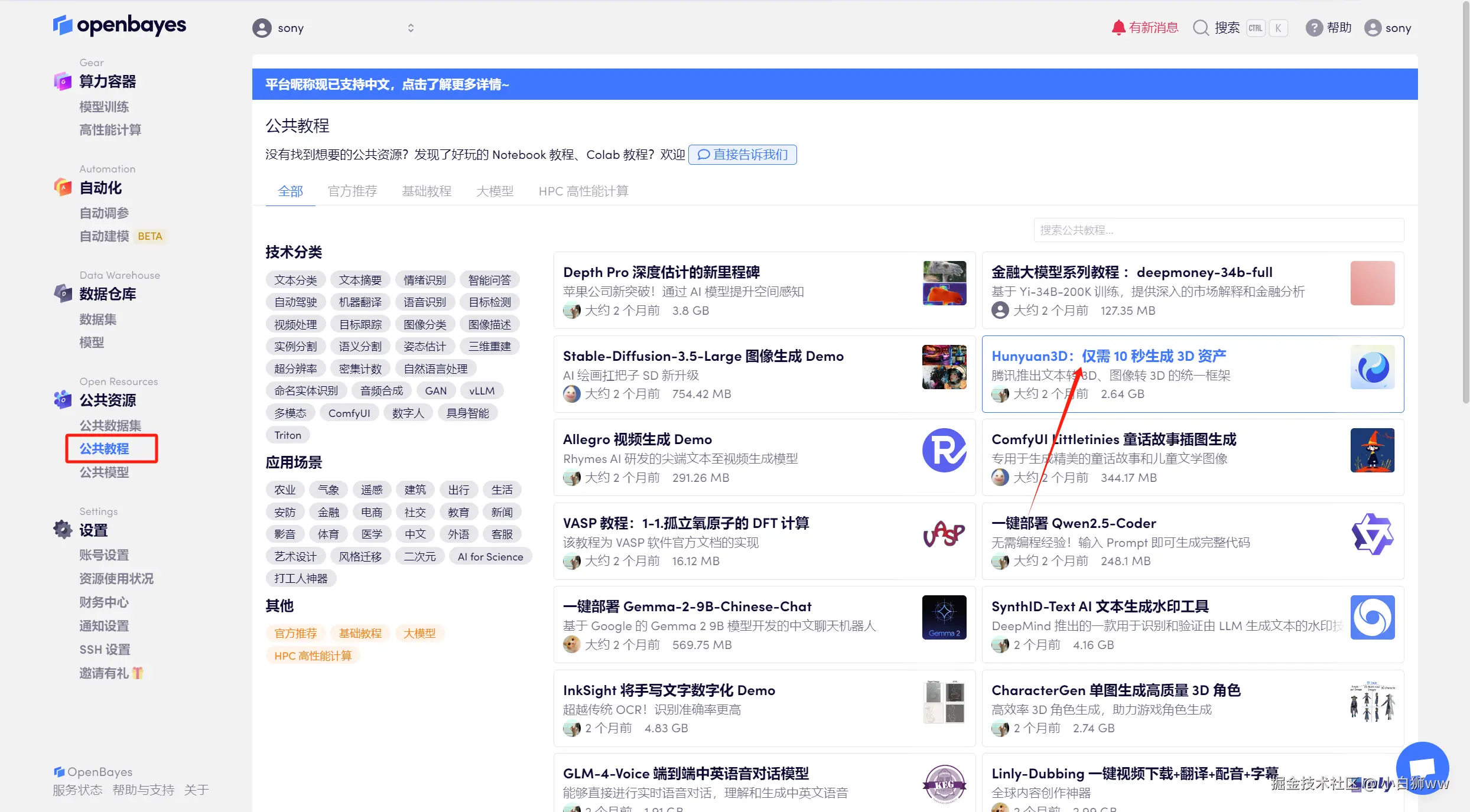This screenshot has height=812, width=1470.
Task: Switch to the 官方推荐 tab
Action: click(352, 191)
